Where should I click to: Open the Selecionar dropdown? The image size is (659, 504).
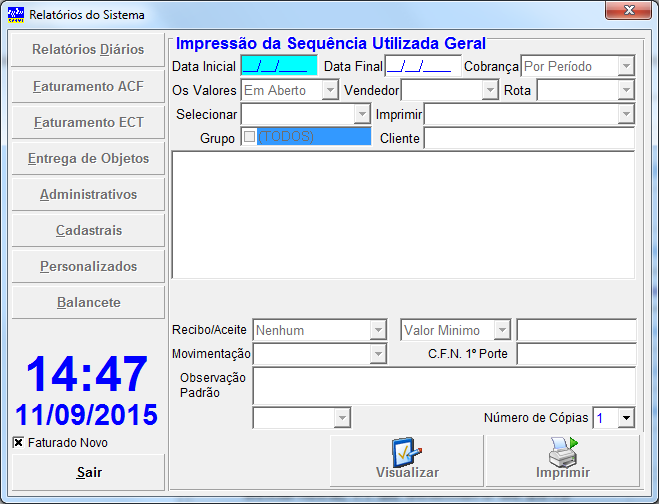(362, 114)
